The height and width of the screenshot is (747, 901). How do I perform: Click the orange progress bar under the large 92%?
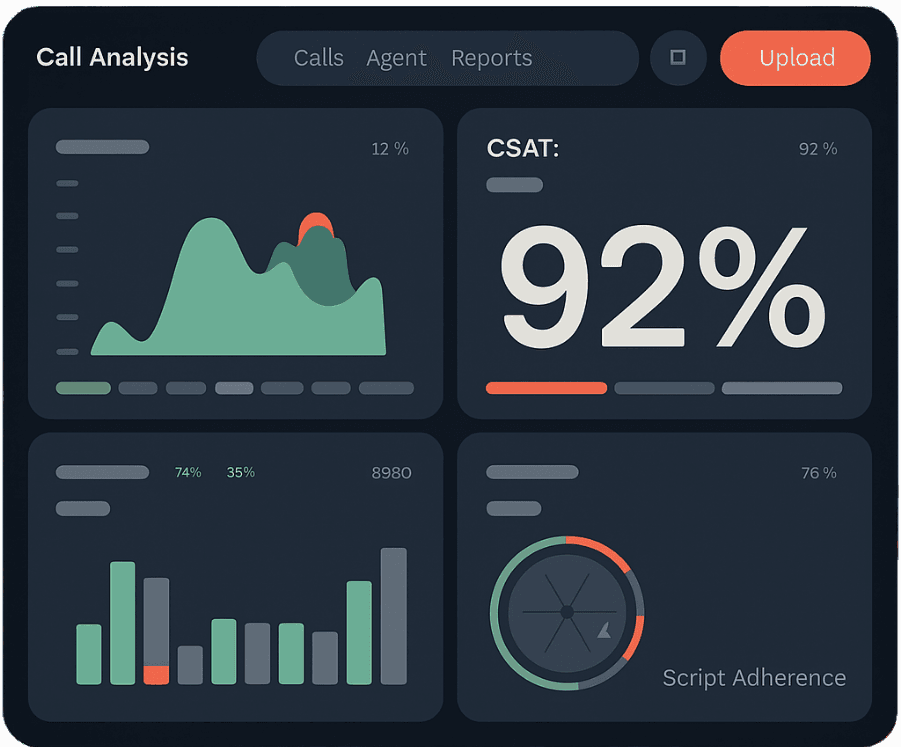click(546, 388)
